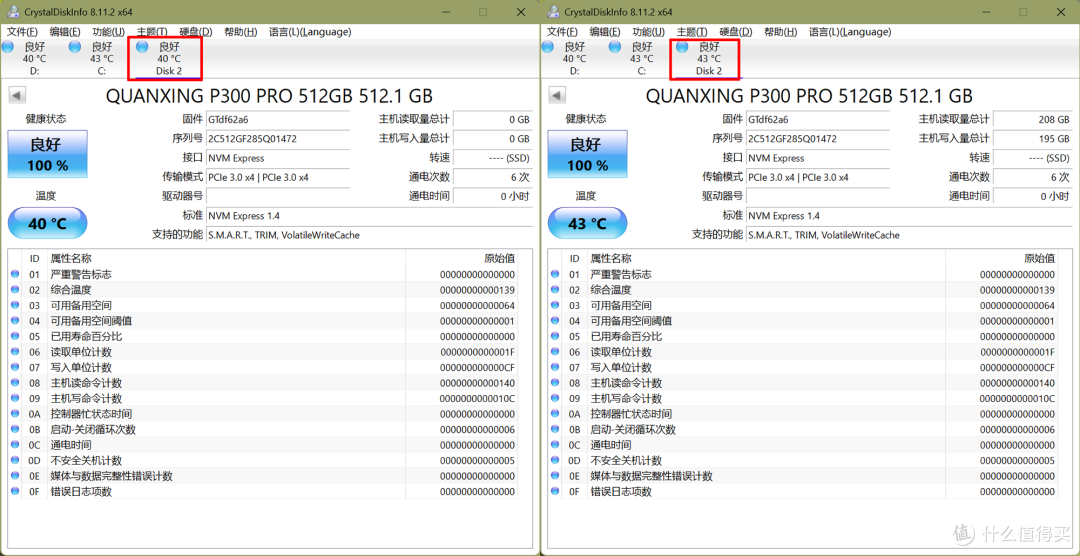Click status orb of C: drive, right window
This screenshot has height=556, width=1080.
[615, 47]
